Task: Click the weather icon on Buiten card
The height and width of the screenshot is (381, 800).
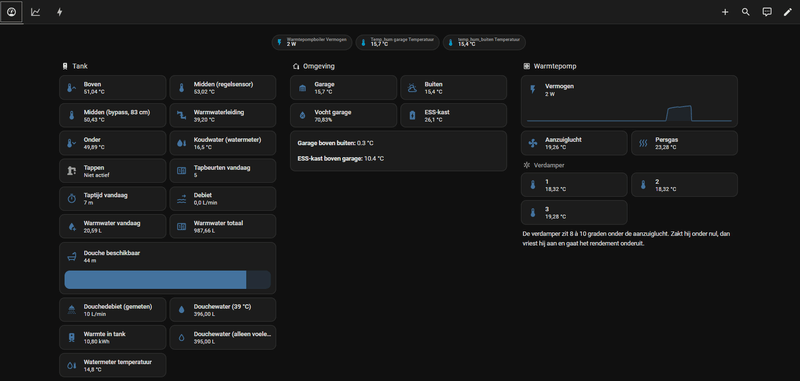Action: [x=412, y=88]
